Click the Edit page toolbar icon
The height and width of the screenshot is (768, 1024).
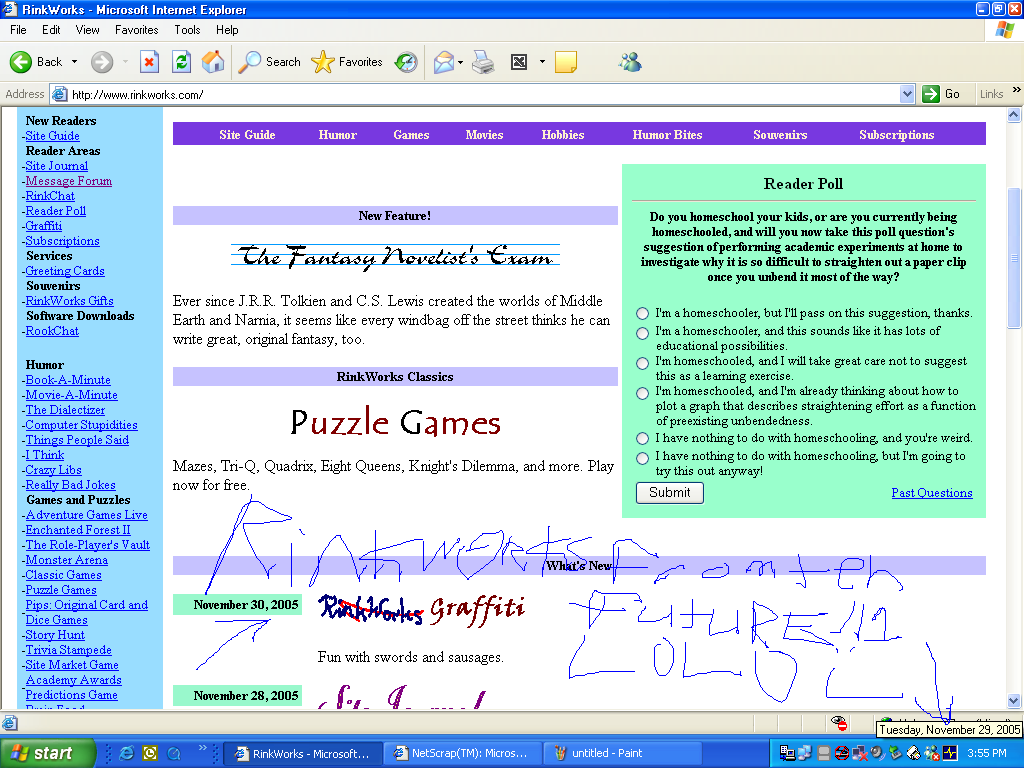[519, 62]
